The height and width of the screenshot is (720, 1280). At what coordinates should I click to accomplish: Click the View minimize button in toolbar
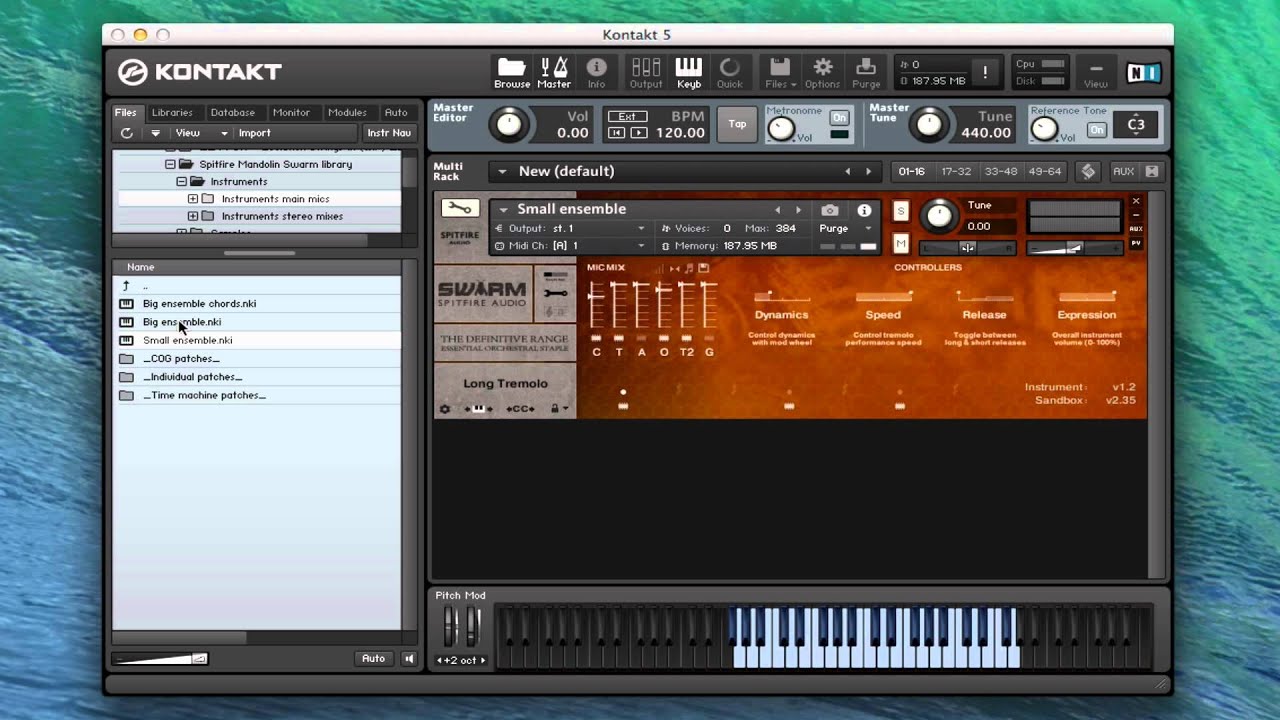pyautogui.click(x=1096, y=72)
